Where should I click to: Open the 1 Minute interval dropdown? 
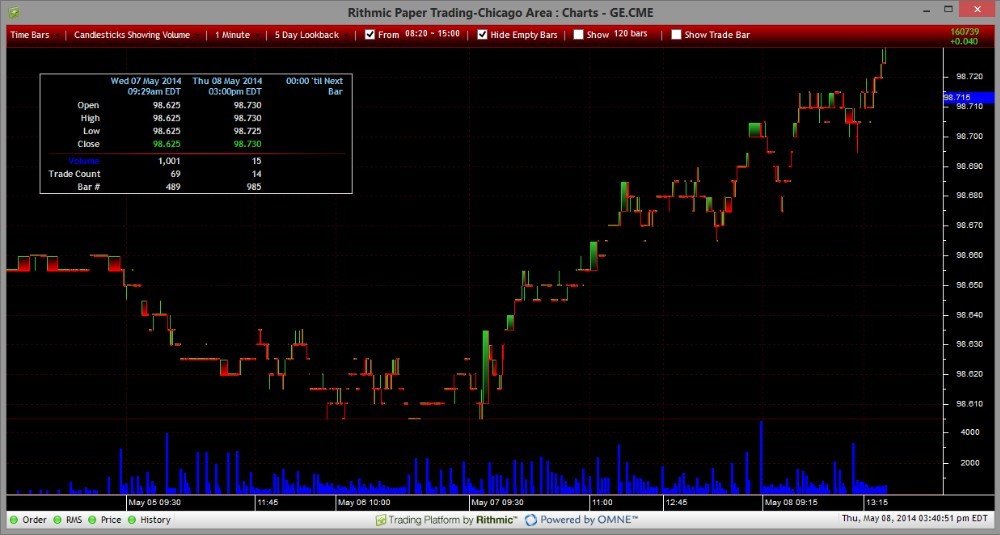pyautogui.click(x=237, y=34)
